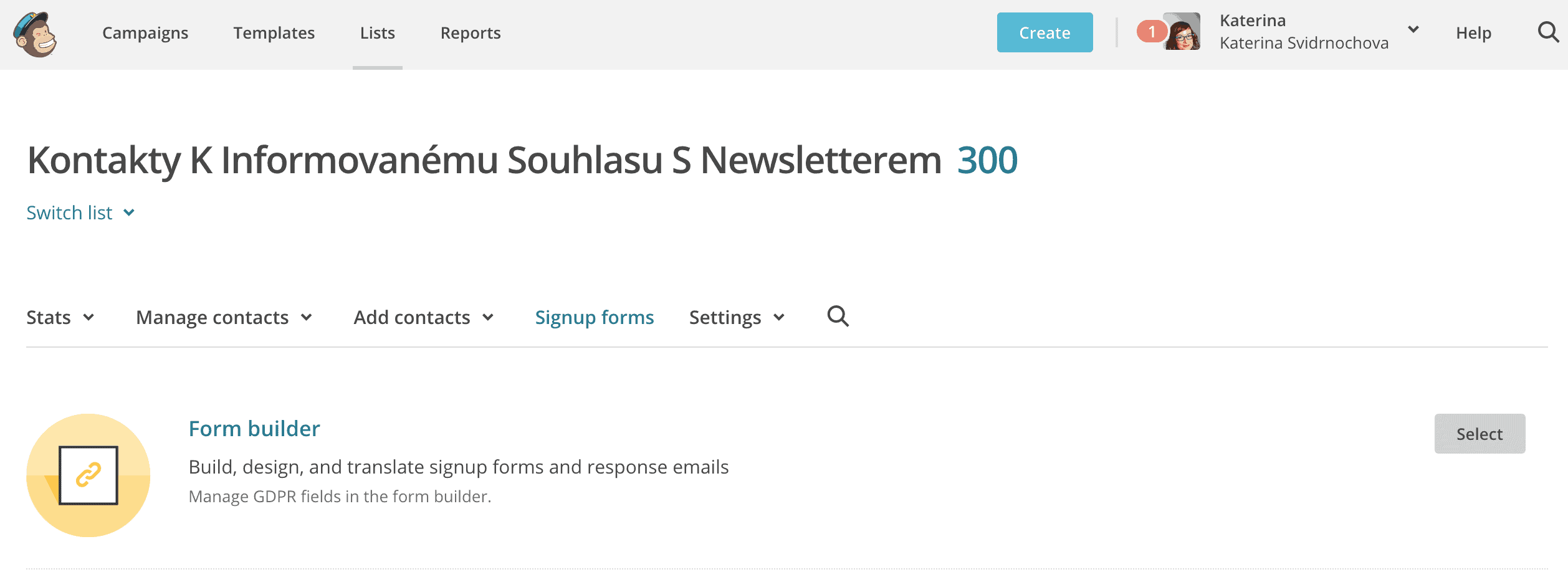Expand the Stats dropdown
Screen dimensions: 1568x572
pyautogui.click(x=60, y=318)
